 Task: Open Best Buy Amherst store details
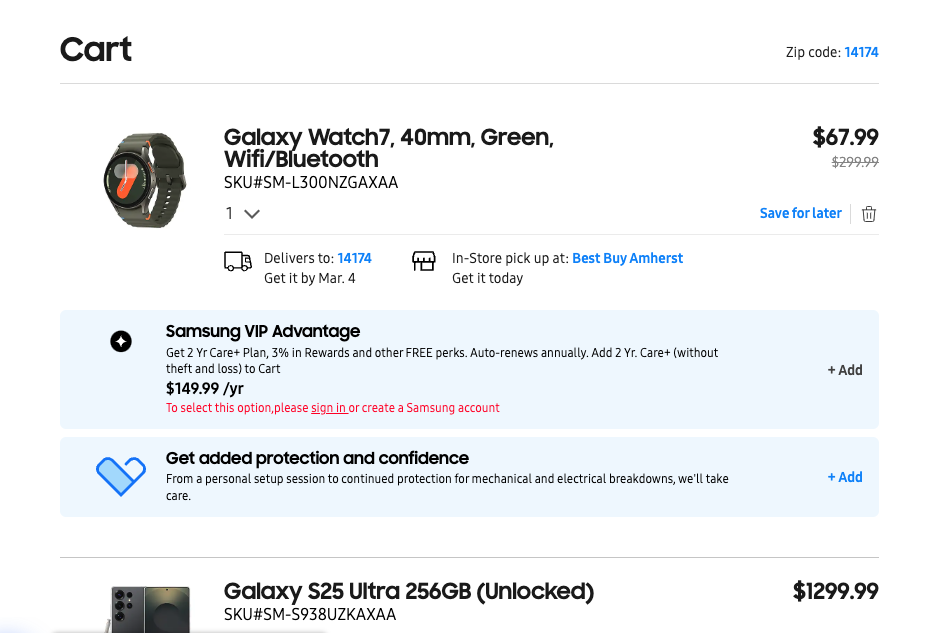click(x=627, y=258)
